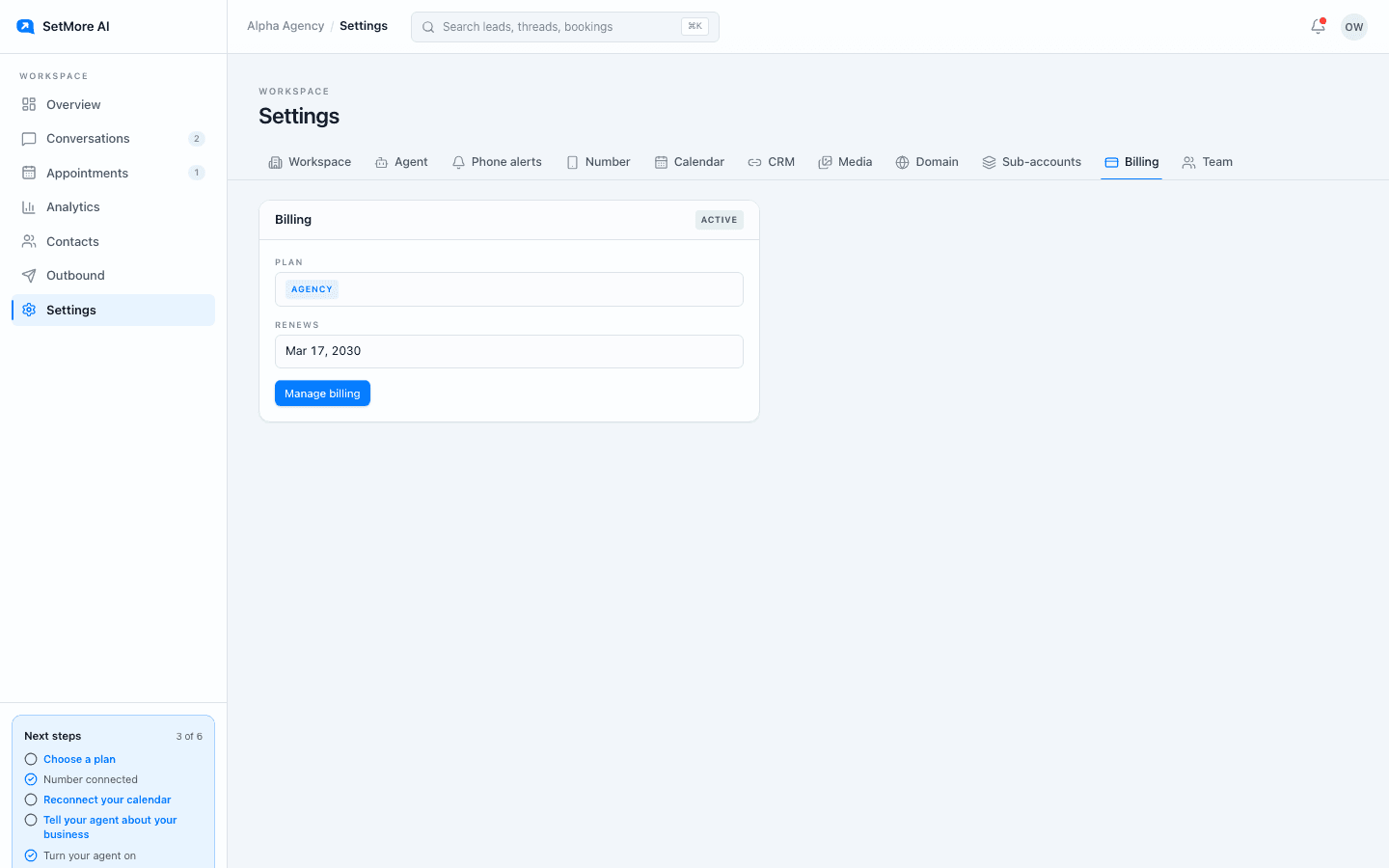
Task: Toggle the Reconnect your calendar step circle
Action: 31,800
